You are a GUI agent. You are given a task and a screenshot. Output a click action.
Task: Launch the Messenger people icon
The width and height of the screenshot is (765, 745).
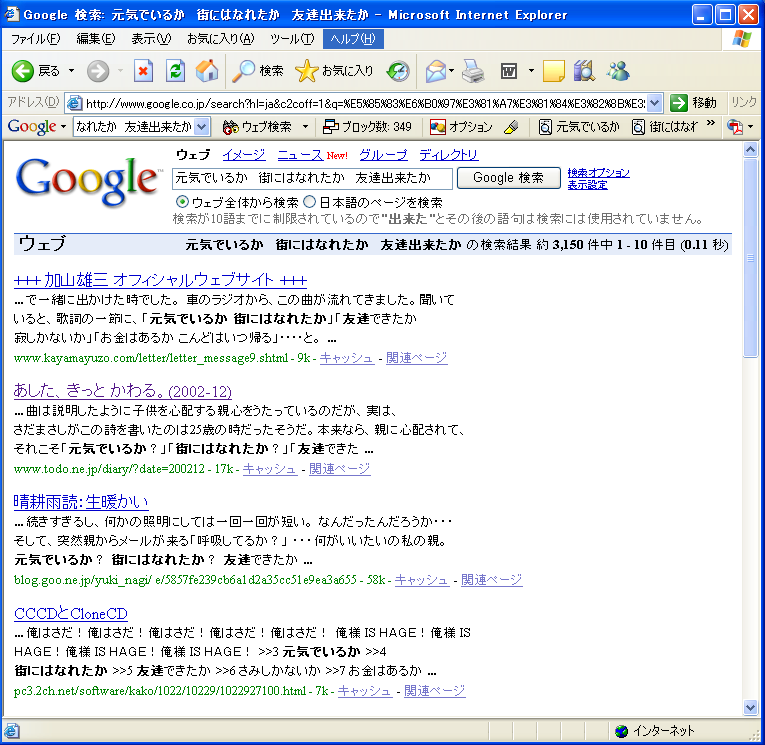(618, 71)
